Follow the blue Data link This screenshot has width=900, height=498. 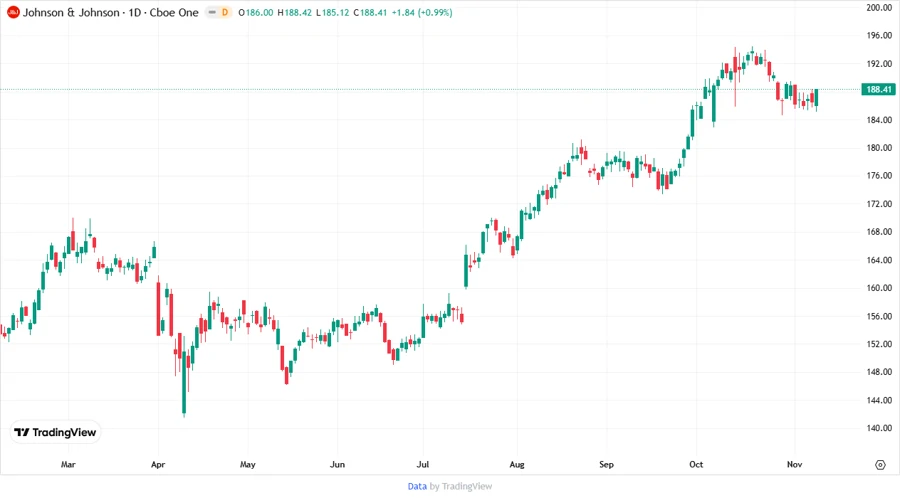(417, 487)
